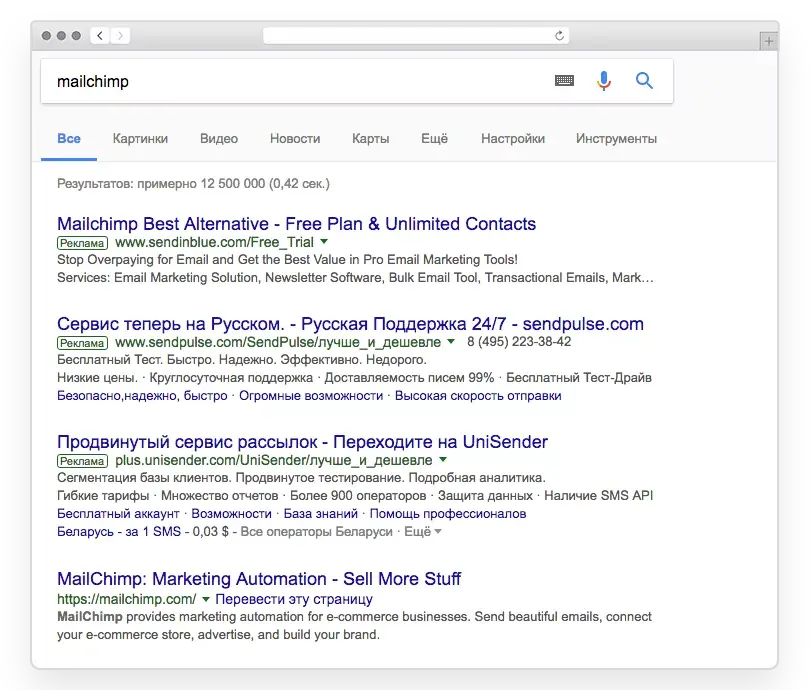The image size is (810, 690).
Task: Open Mailchimp Best Alternative ad title
Action: [297, 224]
